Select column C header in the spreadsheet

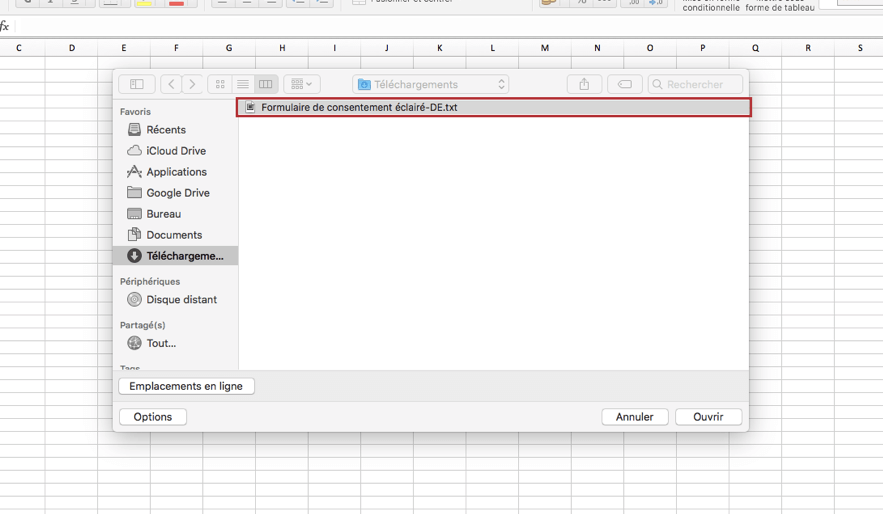[19, 48]
